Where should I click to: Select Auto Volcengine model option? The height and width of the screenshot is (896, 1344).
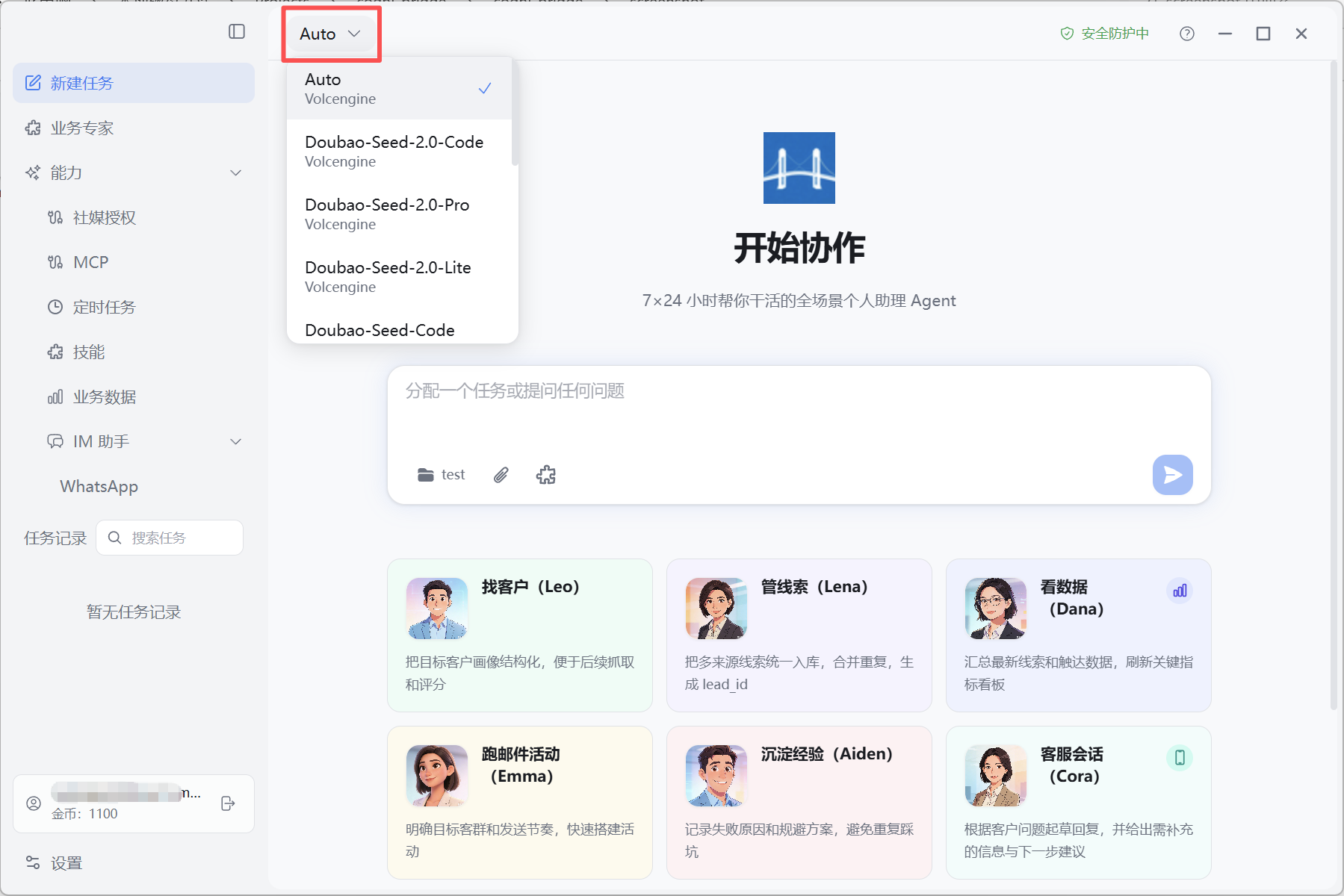click(399, 88)
